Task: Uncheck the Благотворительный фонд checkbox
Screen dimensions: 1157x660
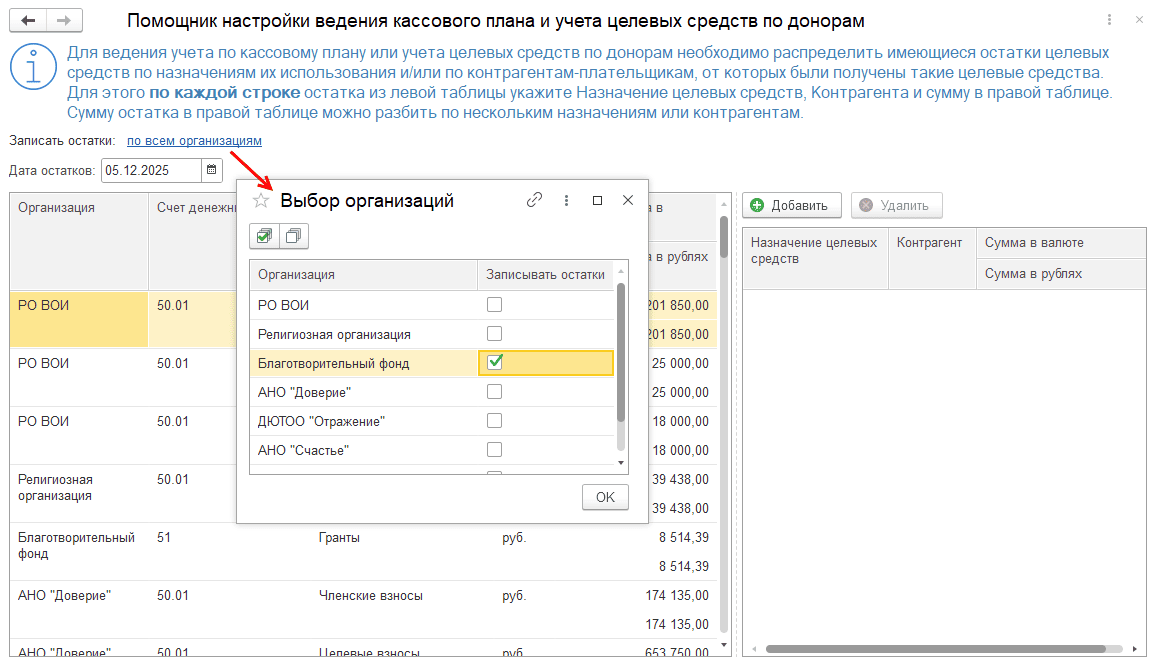Action: pyautogui.click(x=494, y=363)
